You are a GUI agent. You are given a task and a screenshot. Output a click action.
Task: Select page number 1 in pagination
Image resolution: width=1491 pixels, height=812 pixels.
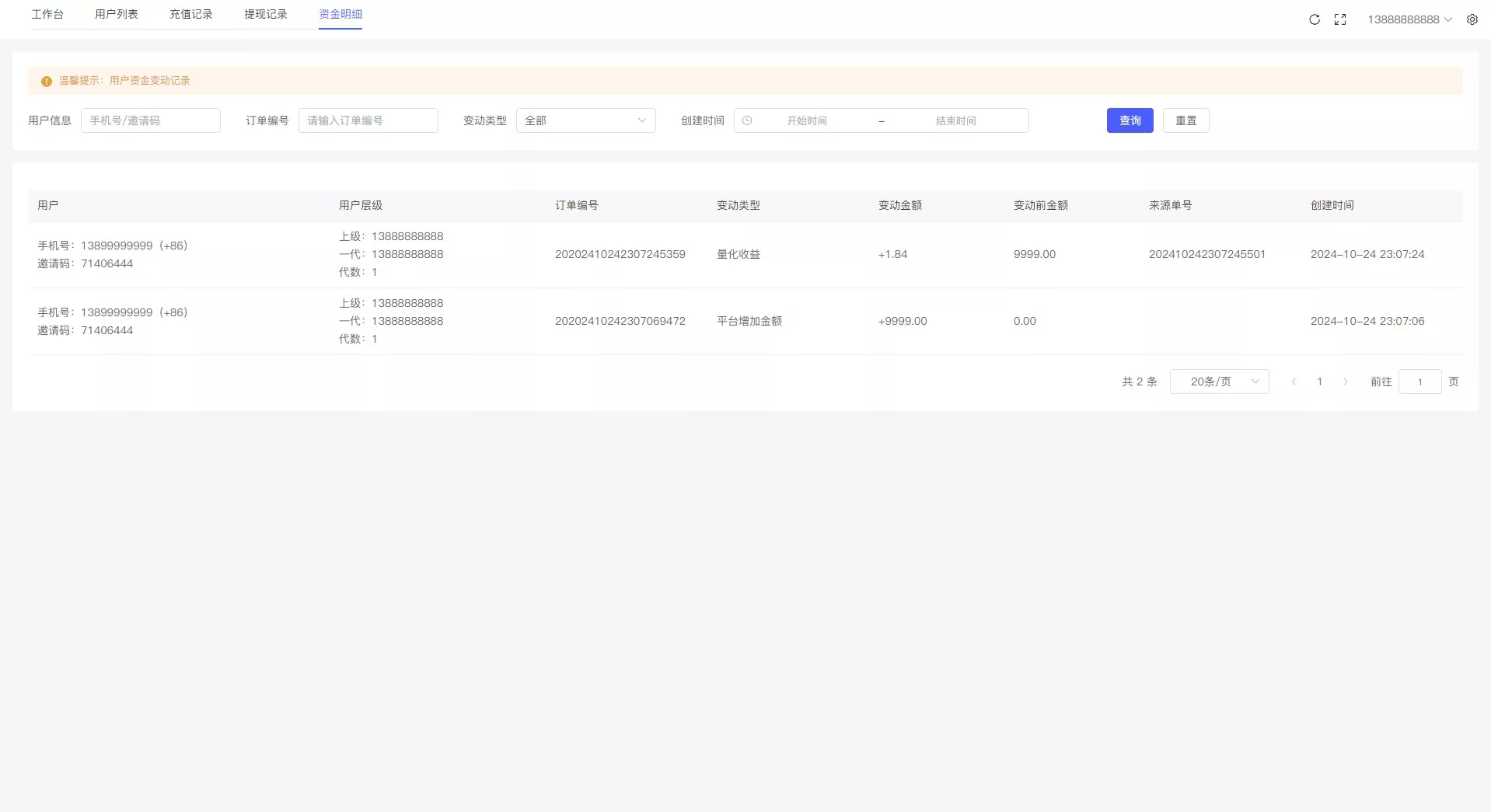coord(1320,382)
